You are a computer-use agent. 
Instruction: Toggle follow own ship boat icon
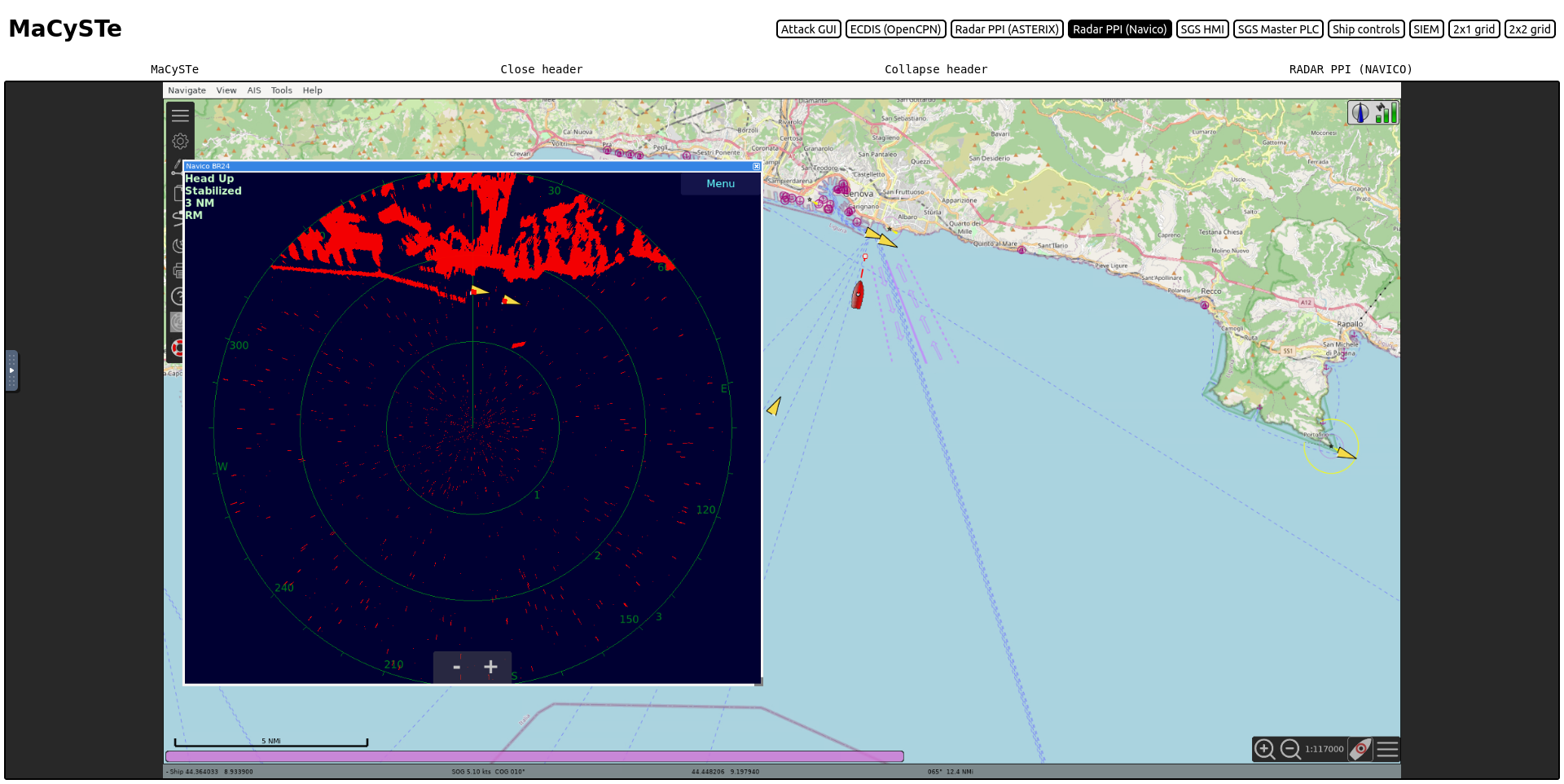coord(1360,749)
